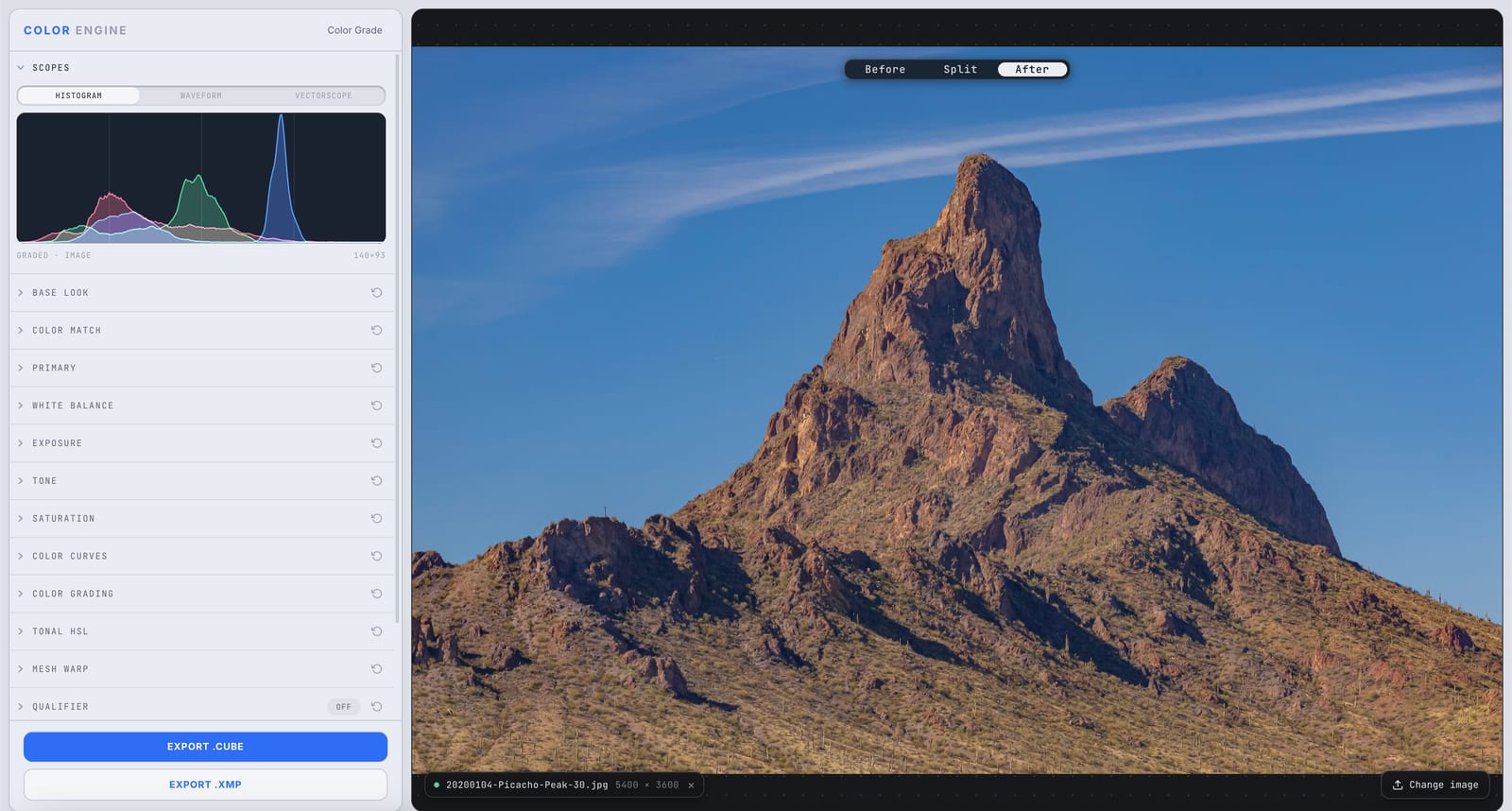The height and width of the screenshot is (811, 1512).
Task: Reset the Color Grading section
Action: tap(376, 594)
